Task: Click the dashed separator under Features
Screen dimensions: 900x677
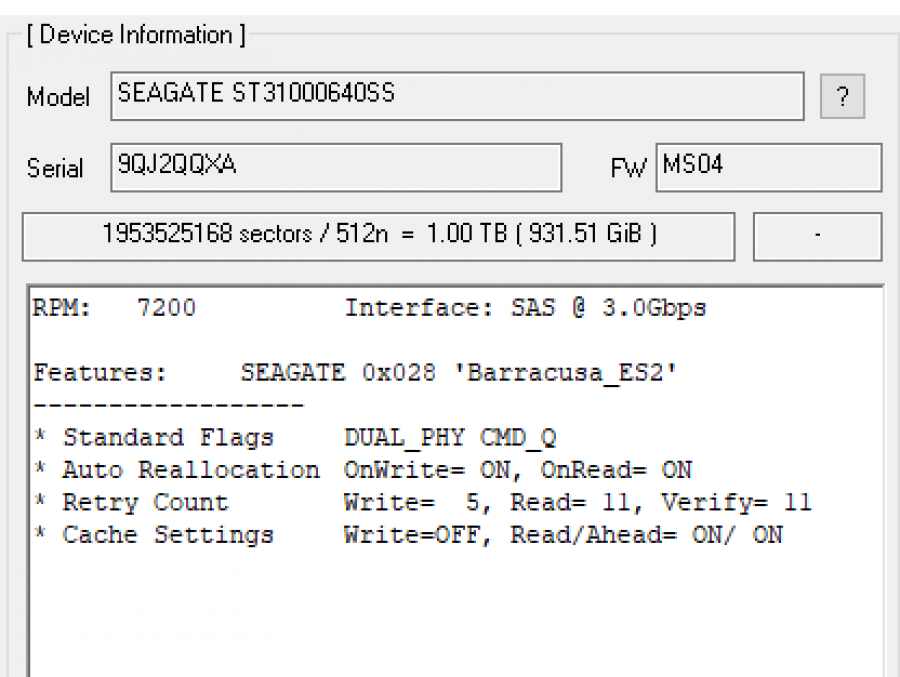Action: click(x=168, y=405)
